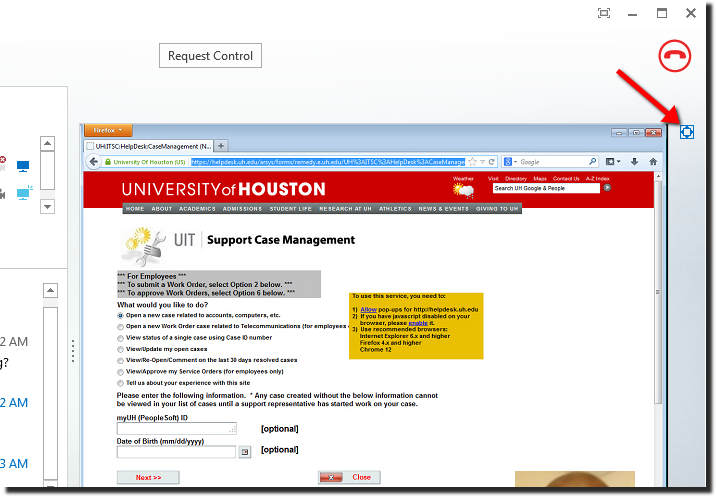Open the date of birth calendar picker
The height and width of the screenshot is (496, 716).
pos(245,452)
